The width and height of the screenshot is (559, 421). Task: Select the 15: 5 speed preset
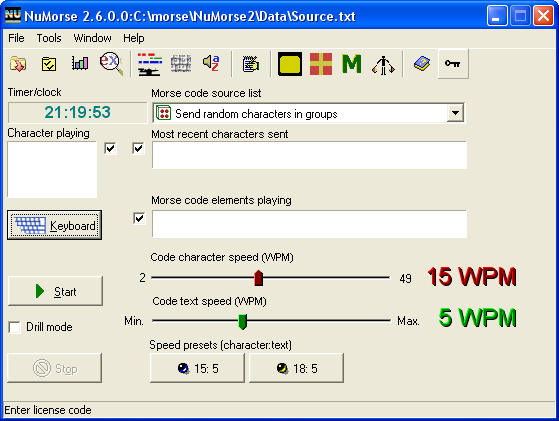(198, 368)
